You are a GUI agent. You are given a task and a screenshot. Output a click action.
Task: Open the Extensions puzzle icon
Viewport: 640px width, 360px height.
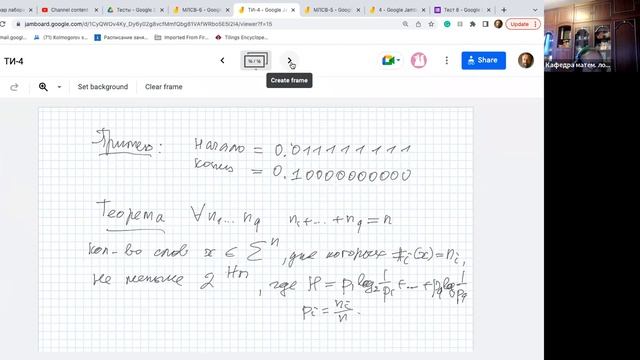pyautogui.click(x=473, y=24)
